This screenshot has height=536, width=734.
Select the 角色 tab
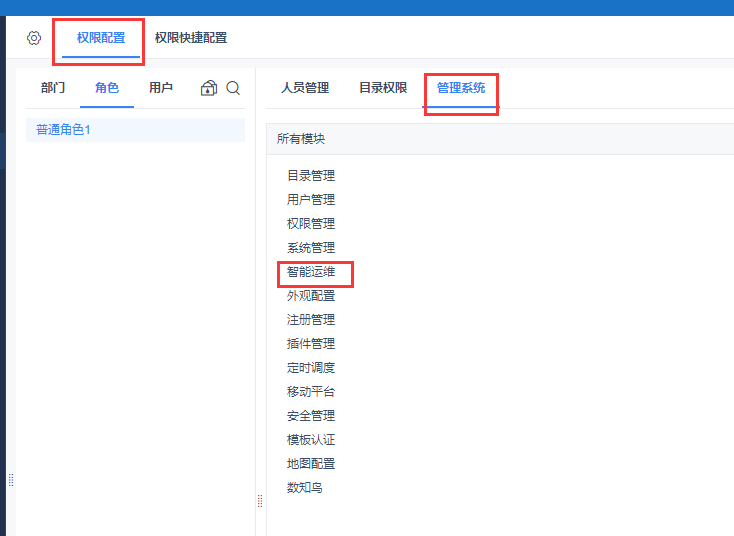(107, 88)
